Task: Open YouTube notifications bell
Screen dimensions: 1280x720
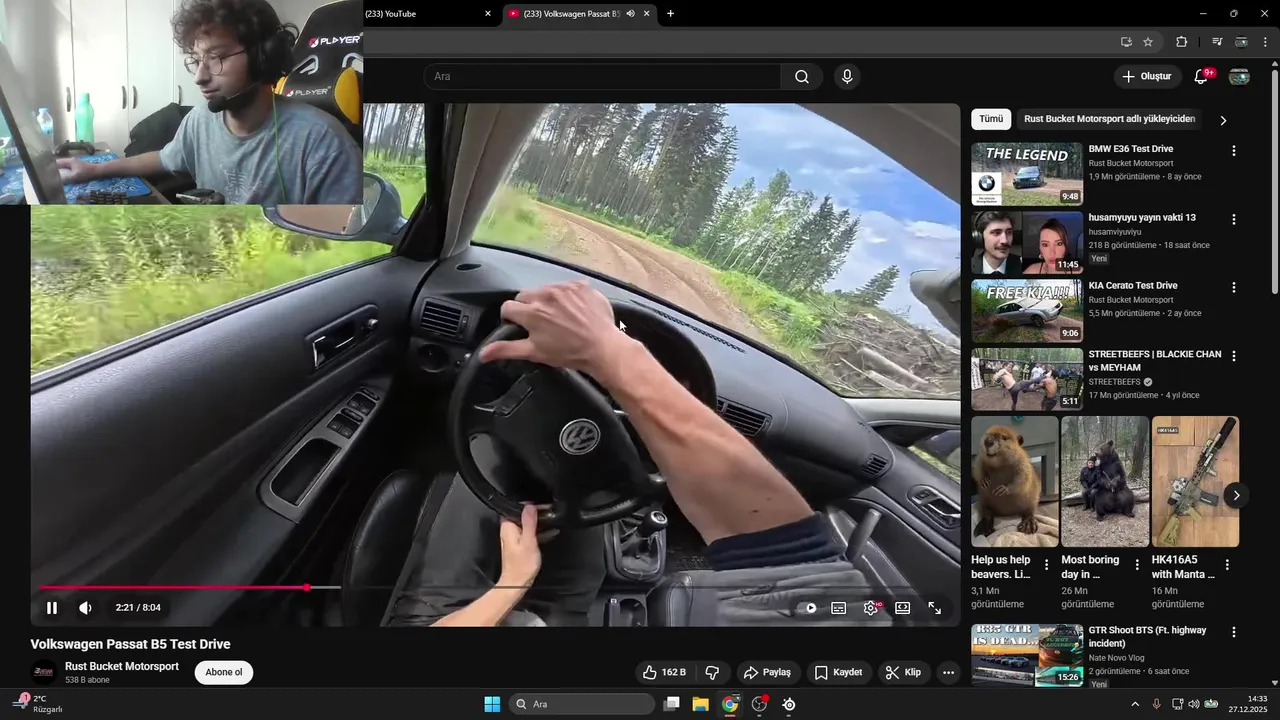Action: tap(1202, 77)
